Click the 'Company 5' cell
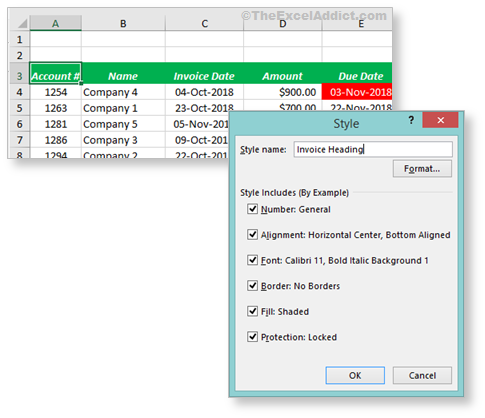This screenshot has height=418, width=485. pyautogui.click(x=123, y=124)
